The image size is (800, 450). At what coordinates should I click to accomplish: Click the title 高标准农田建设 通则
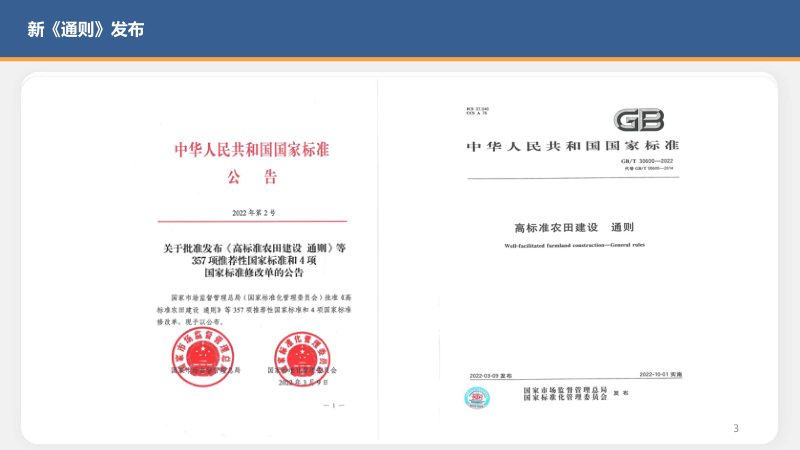(x=574, y=228)
